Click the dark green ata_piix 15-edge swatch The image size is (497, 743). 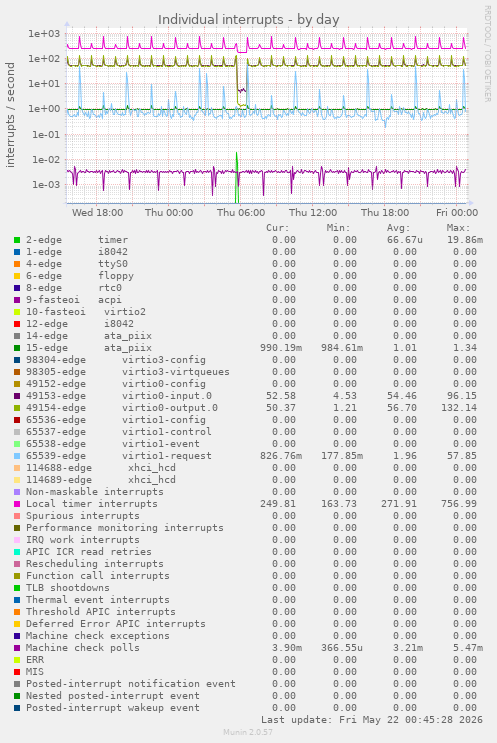pyautogui.click(x=17, y=348)
